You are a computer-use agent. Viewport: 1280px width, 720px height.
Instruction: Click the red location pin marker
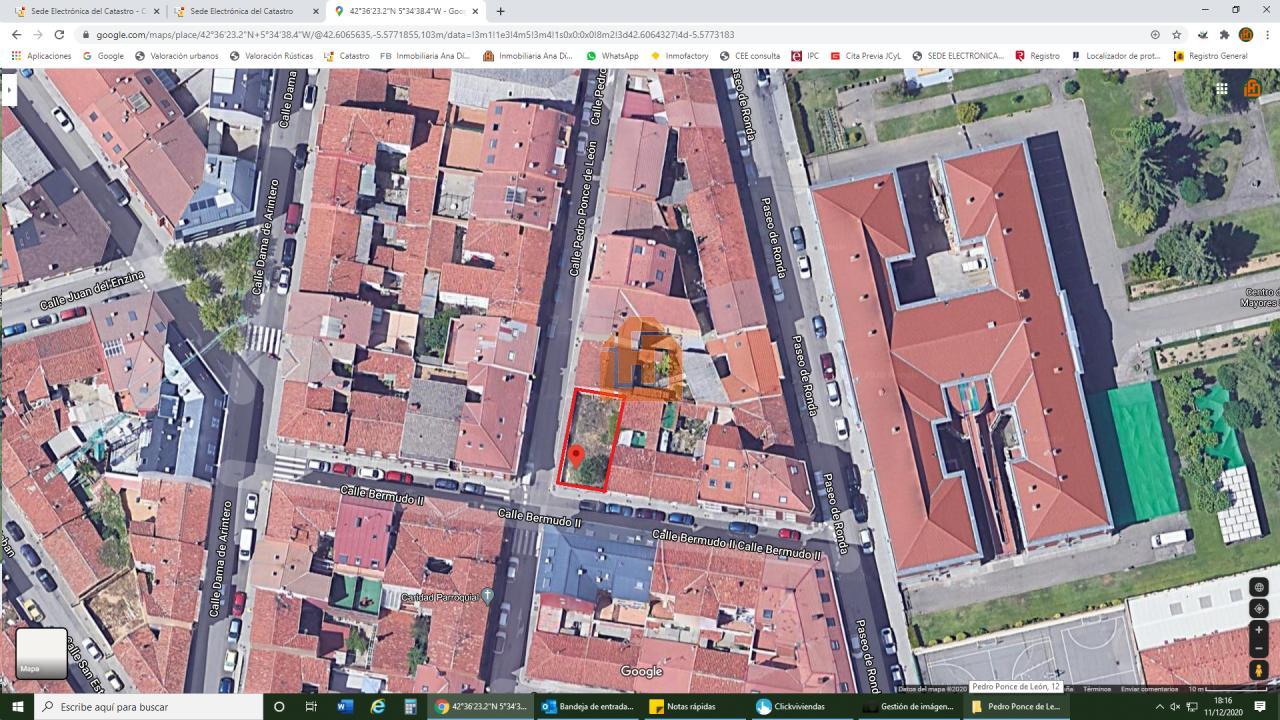click(x=576, y=456)
